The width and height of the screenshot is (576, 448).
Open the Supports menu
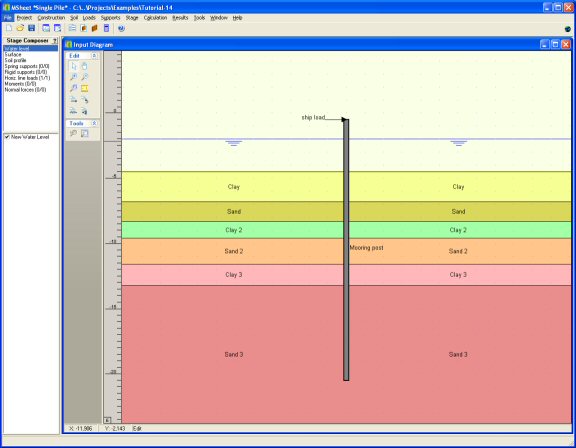click(111, 18)
